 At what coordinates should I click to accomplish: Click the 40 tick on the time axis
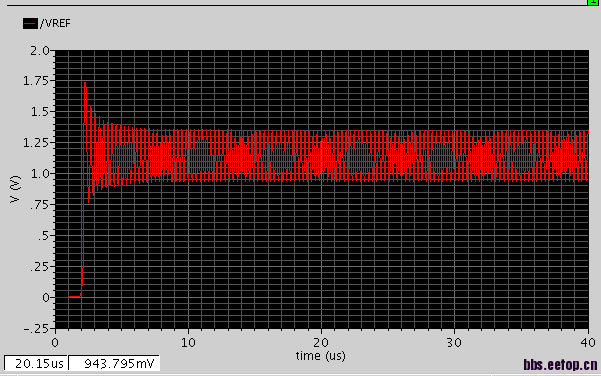pos(588,342)
